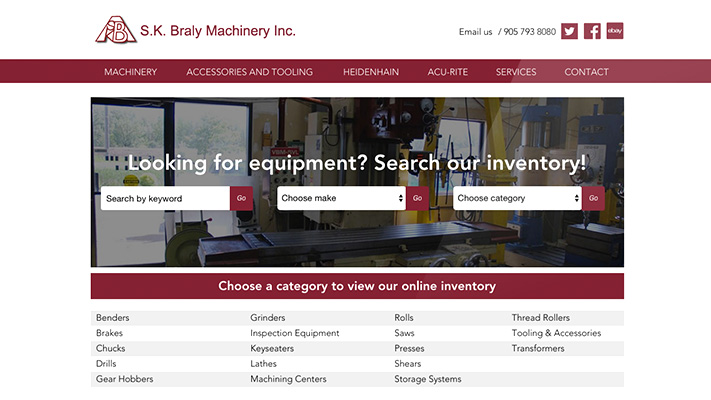Expand the Choose category dropdown

(x=517, y=198)
